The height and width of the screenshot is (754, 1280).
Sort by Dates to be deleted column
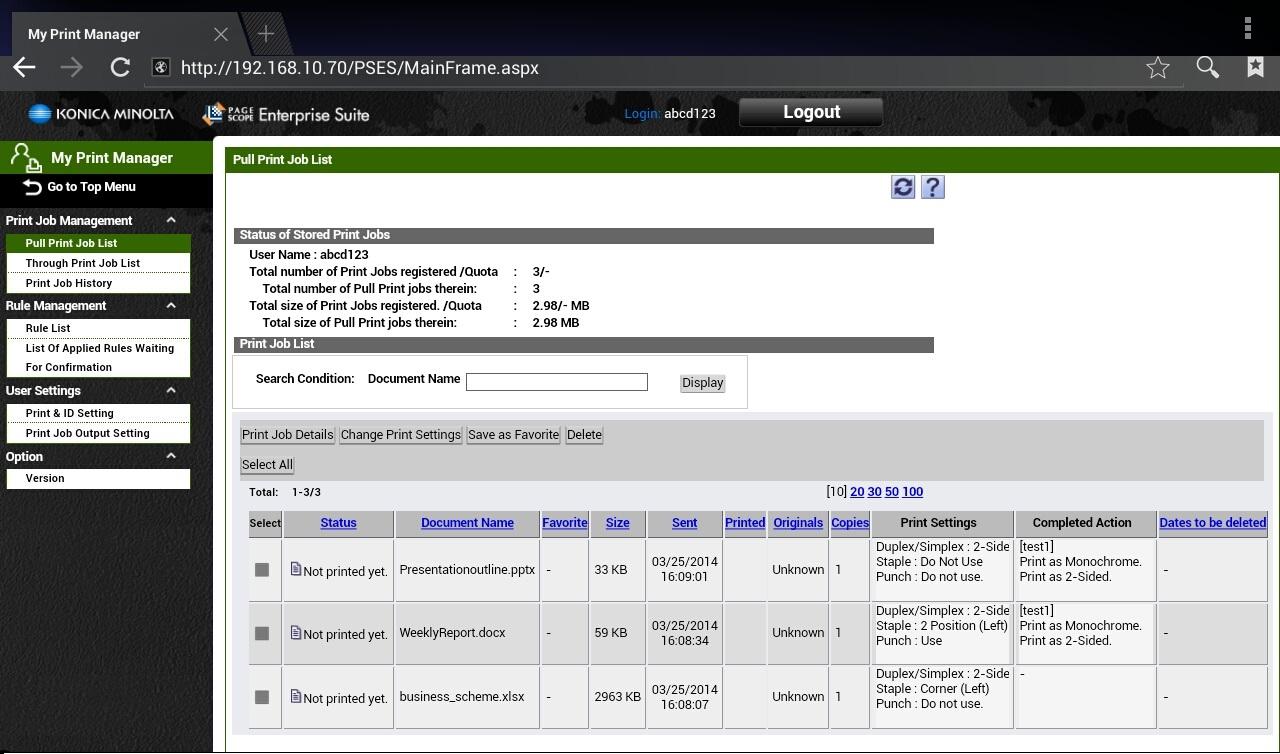point(1213,523)
